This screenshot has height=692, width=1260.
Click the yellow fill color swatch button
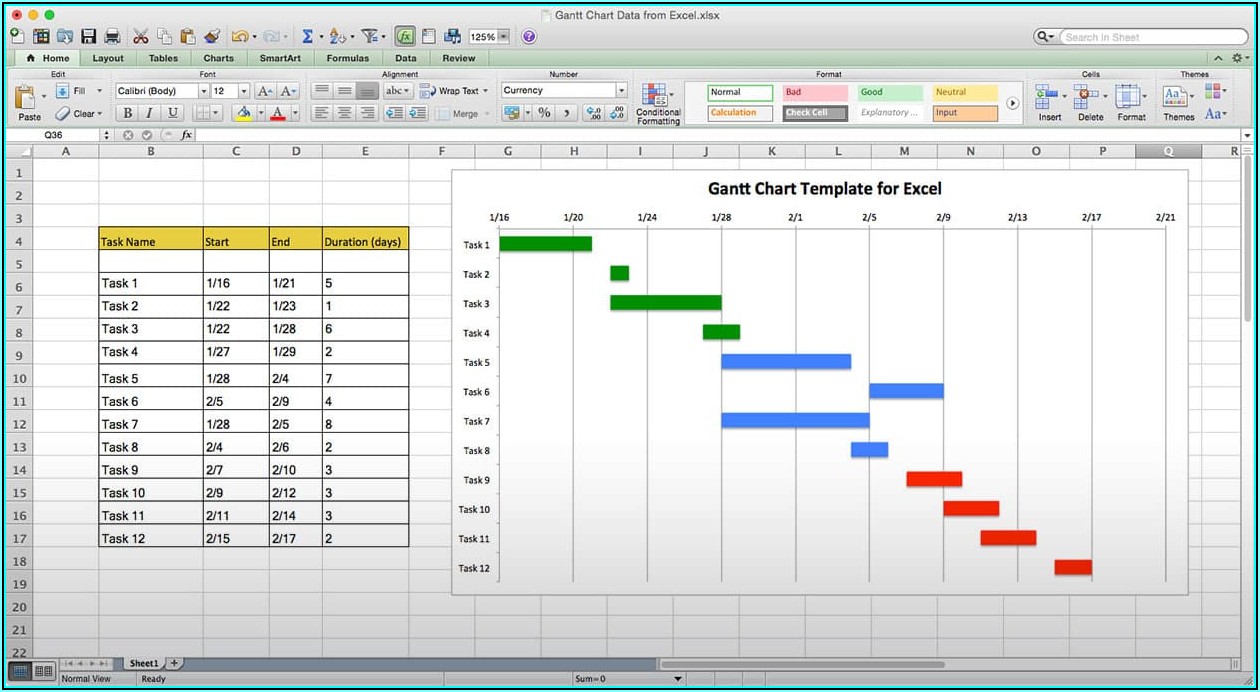(x=243, y=113)
